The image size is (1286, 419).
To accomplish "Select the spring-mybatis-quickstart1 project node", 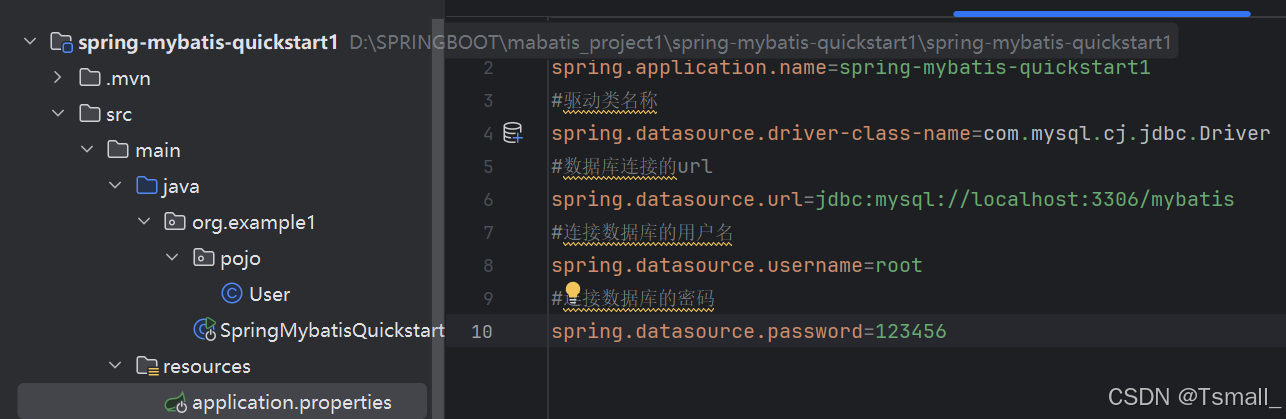I will pos(208,42).
